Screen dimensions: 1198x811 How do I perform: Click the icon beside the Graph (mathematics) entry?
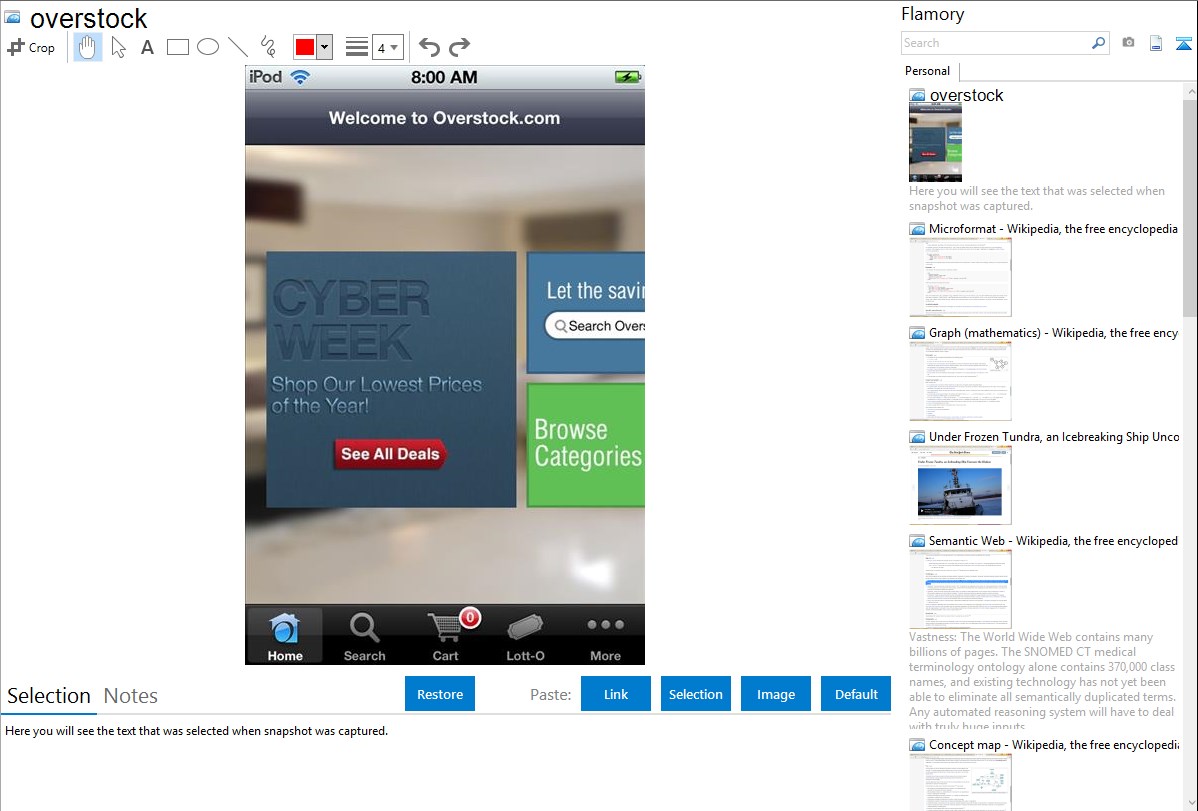917,333
